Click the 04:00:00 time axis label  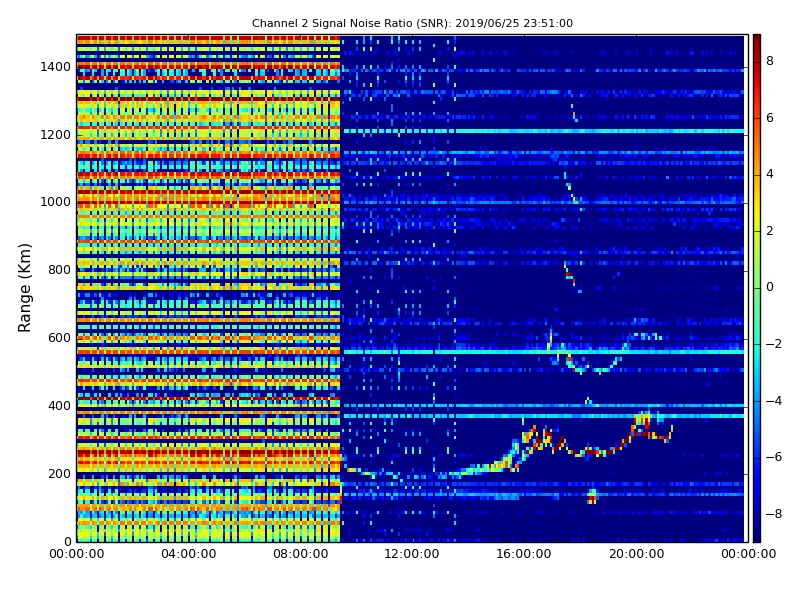(x=189, y=554)
